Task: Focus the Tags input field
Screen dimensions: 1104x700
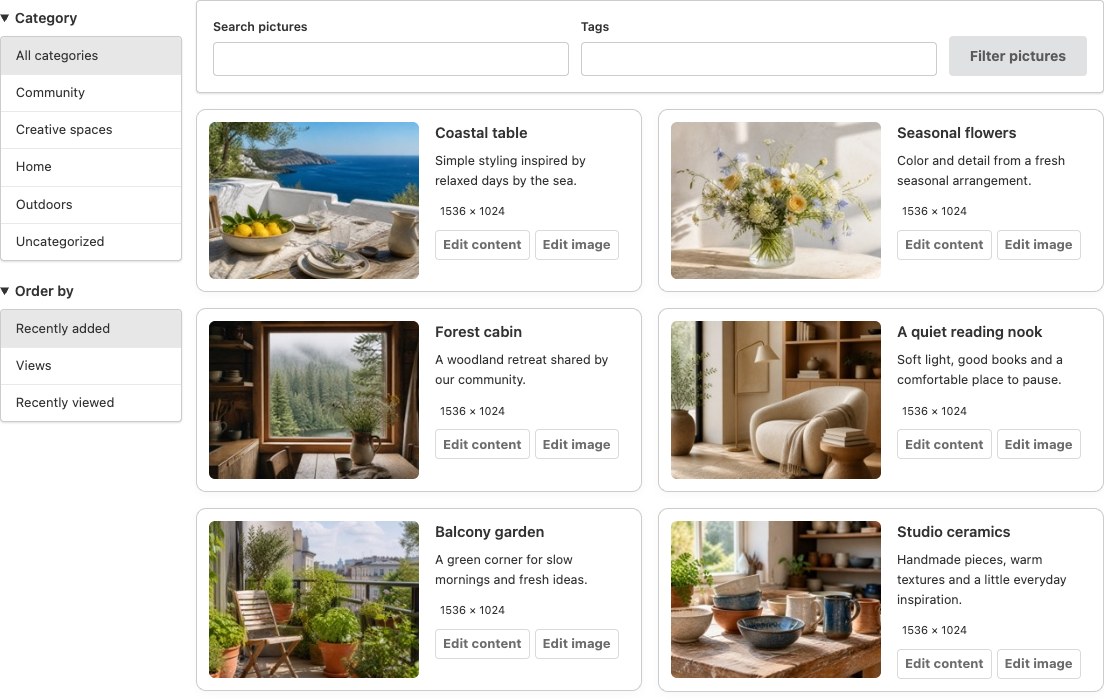Action: (x=758, y=59)
